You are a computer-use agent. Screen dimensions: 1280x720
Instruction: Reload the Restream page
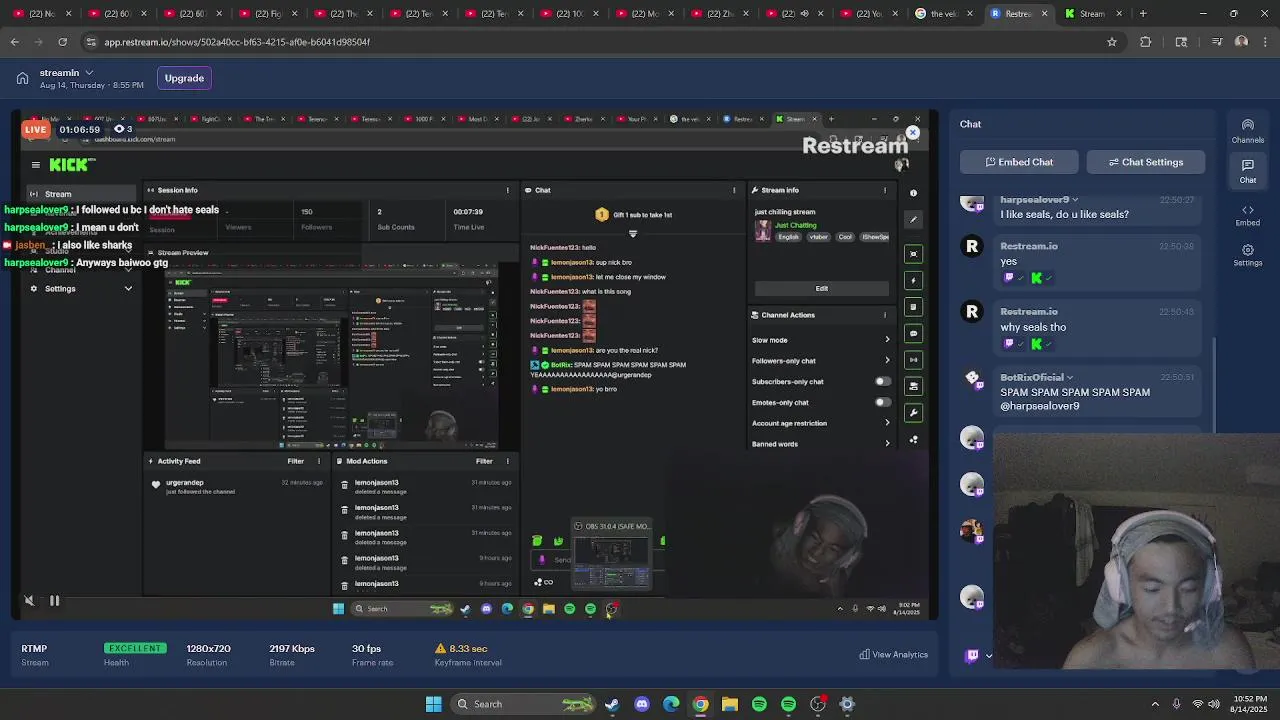tap(62, 42)
